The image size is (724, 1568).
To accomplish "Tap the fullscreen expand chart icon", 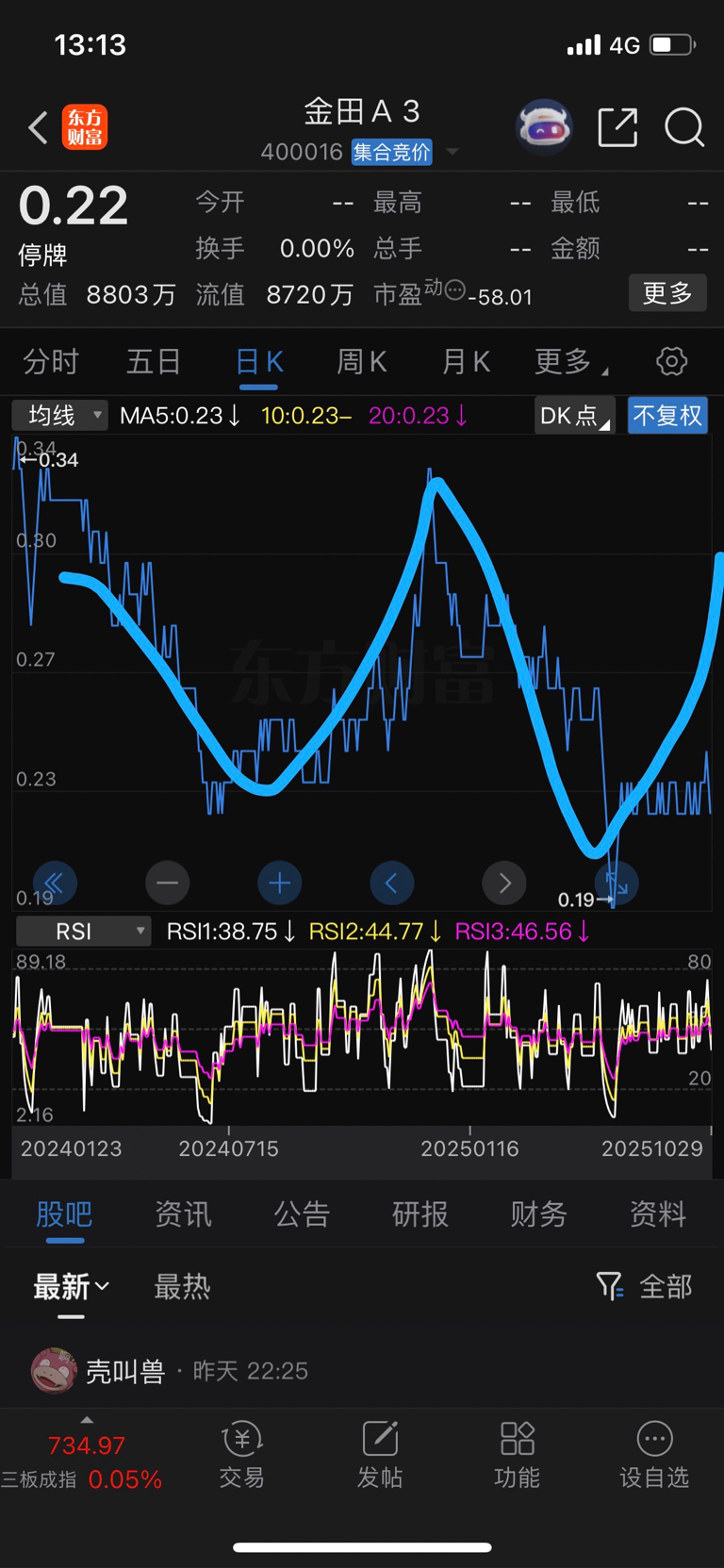I will point(617,883).
